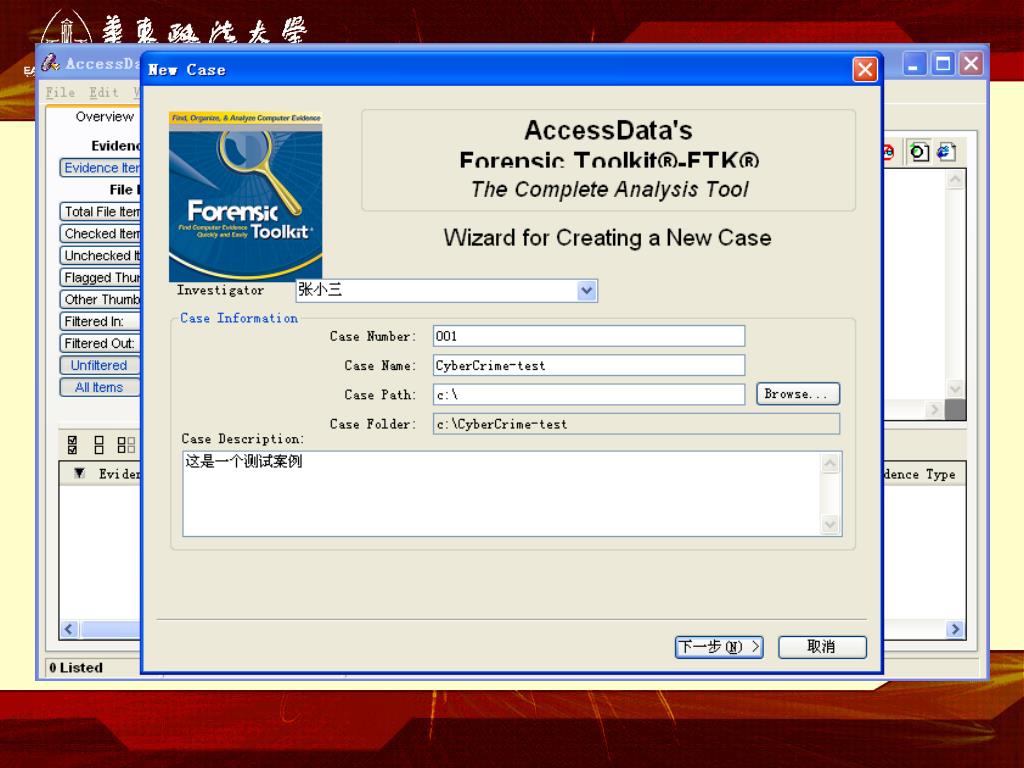Image resolution: width=1024 pixels, height=768 pixels.
Task: Open the File menu in FTK window
Action: (x=60, y=93)
